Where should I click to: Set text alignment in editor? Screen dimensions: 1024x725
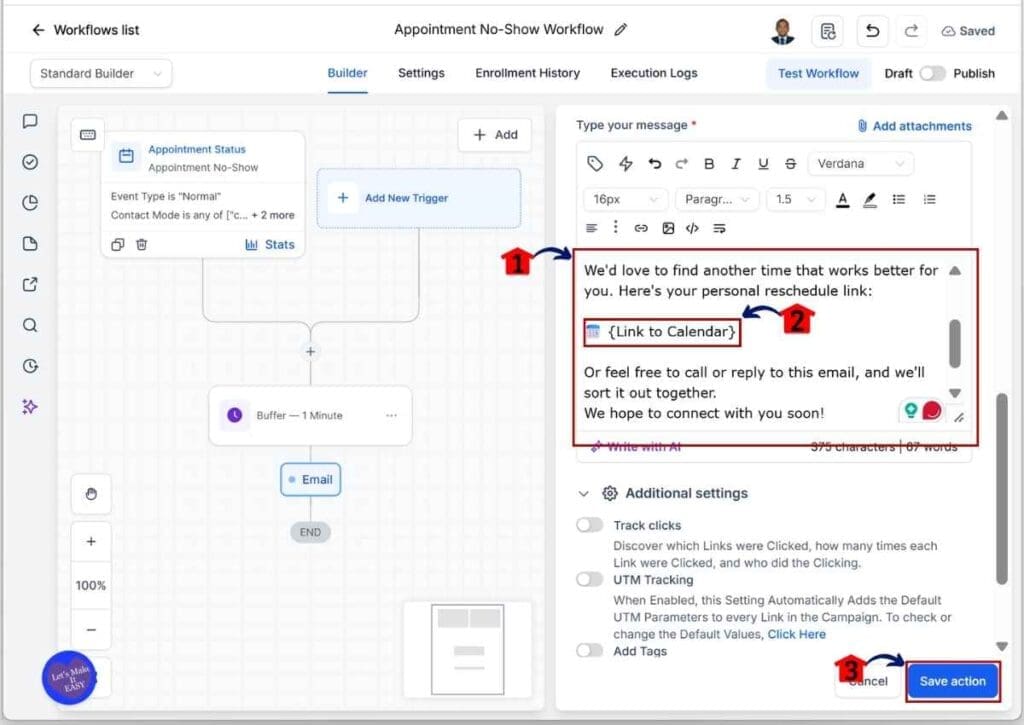[x=591, y=228]
